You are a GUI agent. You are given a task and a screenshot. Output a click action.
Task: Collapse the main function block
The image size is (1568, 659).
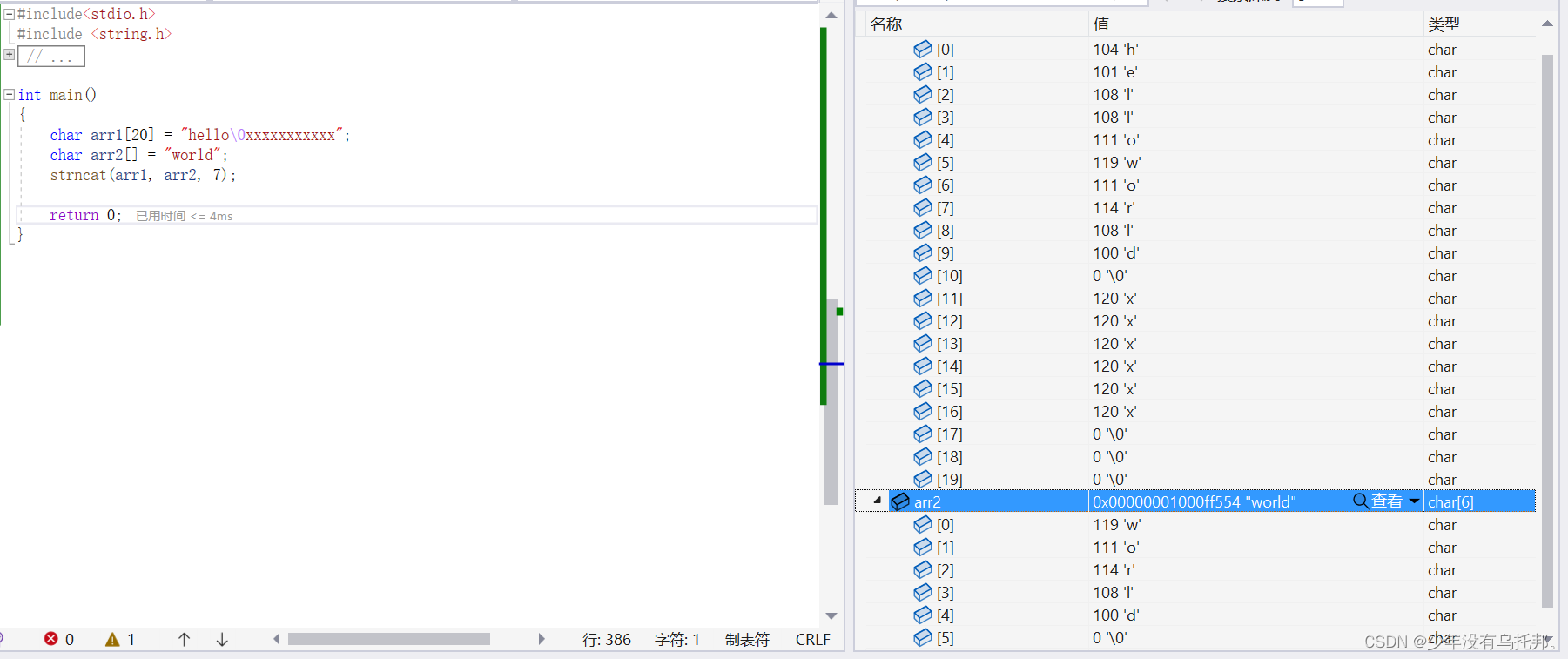pyautogui.click(x=9, y=94)
